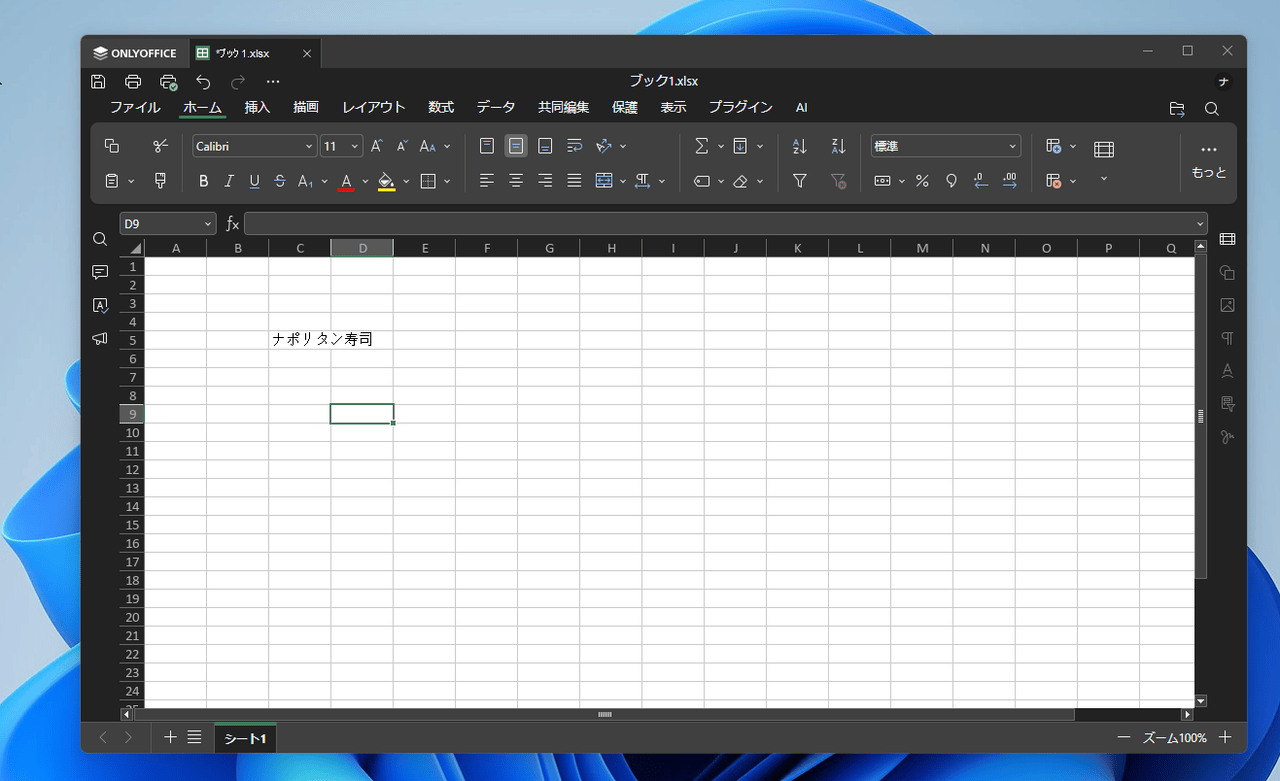Open the font size 11 dropdown
Screen dimensions: 1280x781
tap(356, 147)
